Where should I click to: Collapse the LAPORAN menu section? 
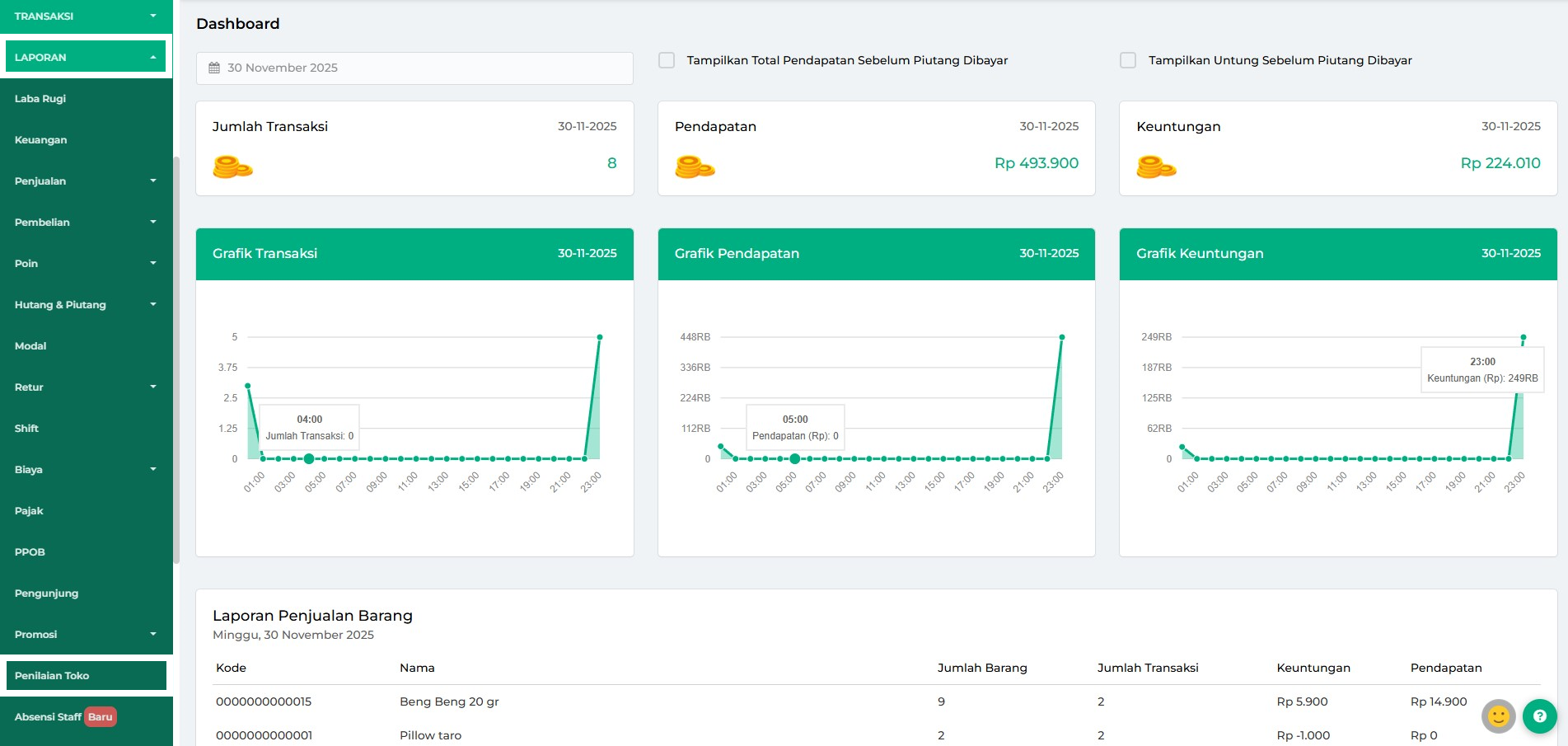tap(86, 58)
